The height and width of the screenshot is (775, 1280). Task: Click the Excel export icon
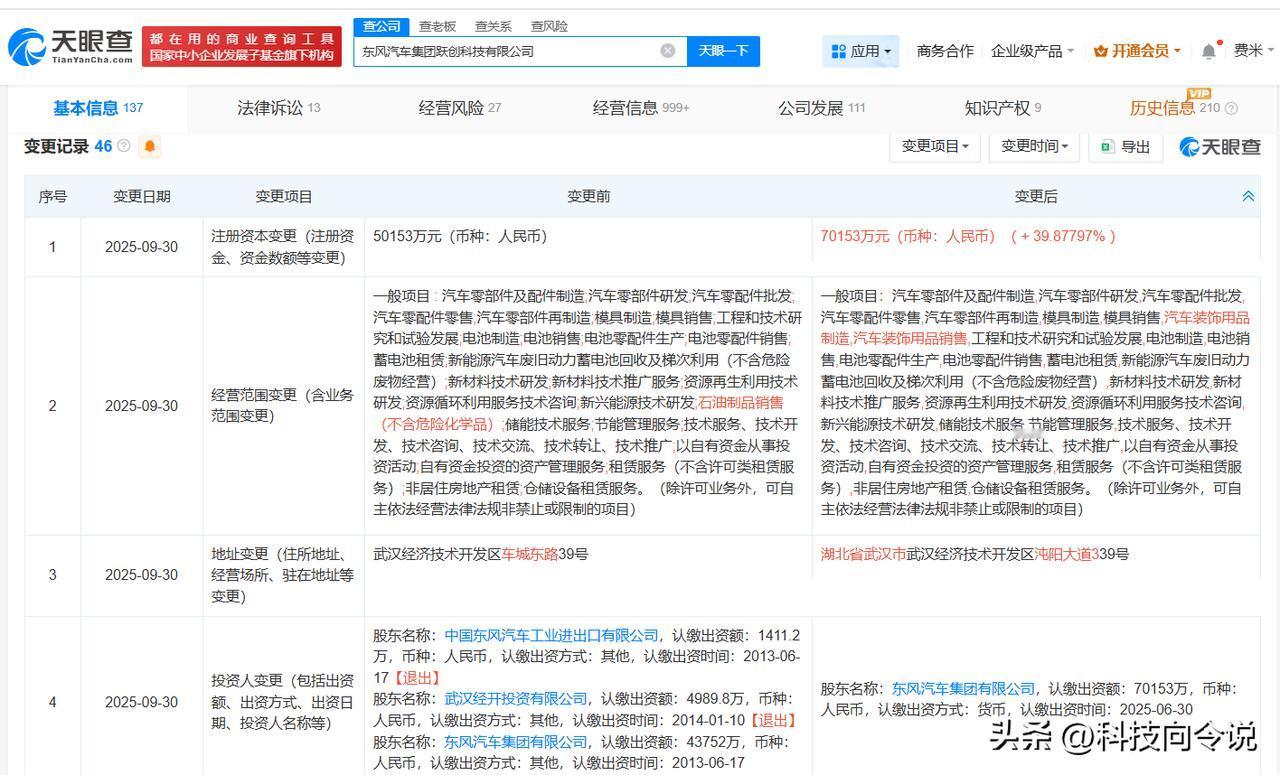coord(1107,147)
